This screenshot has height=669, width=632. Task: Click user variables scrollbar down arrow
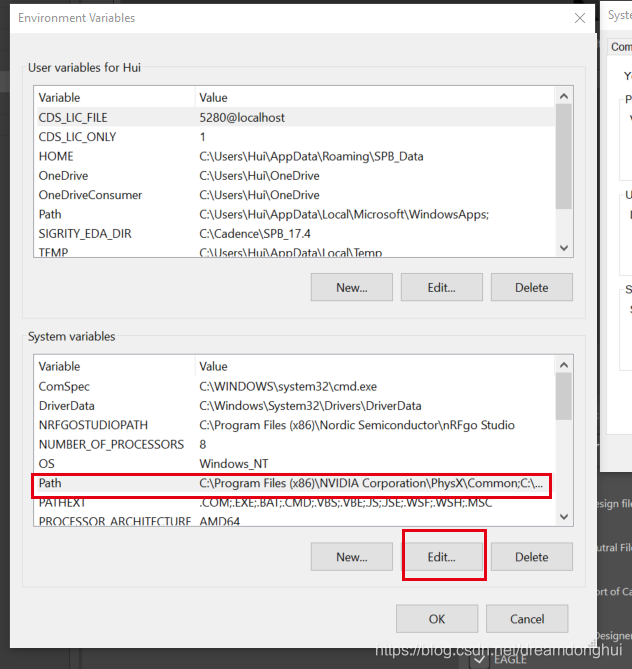pyautogui.click(x=564, y=248)
